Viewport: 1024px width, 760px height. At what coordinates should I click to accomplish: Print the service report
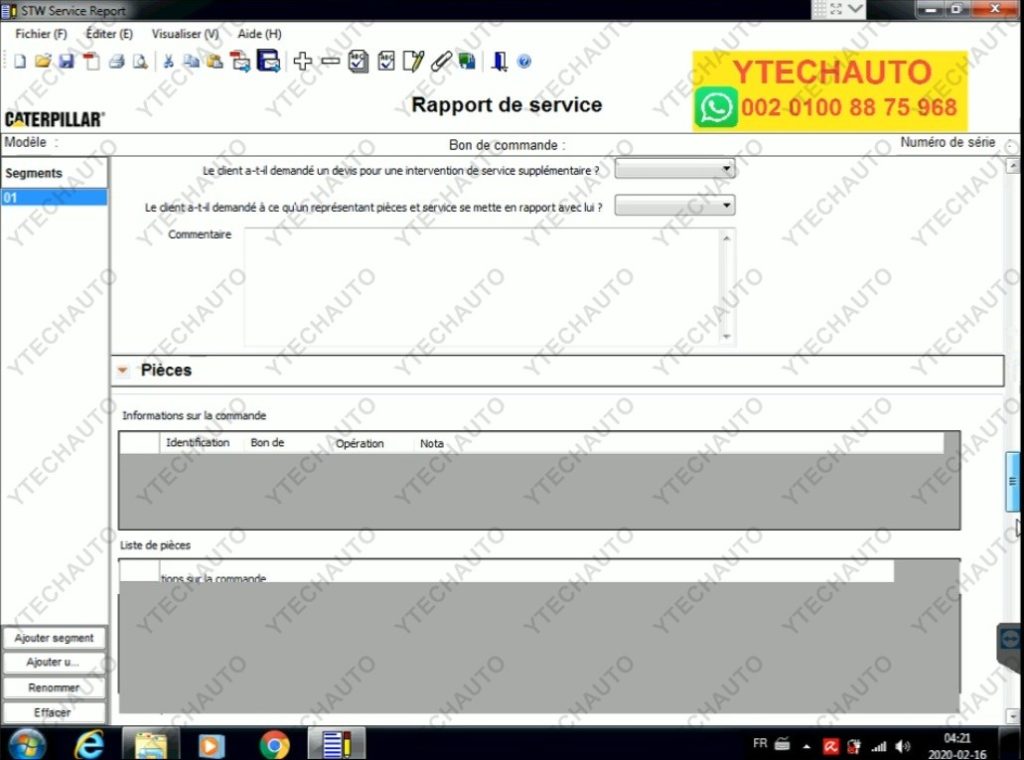coord(117,61)
